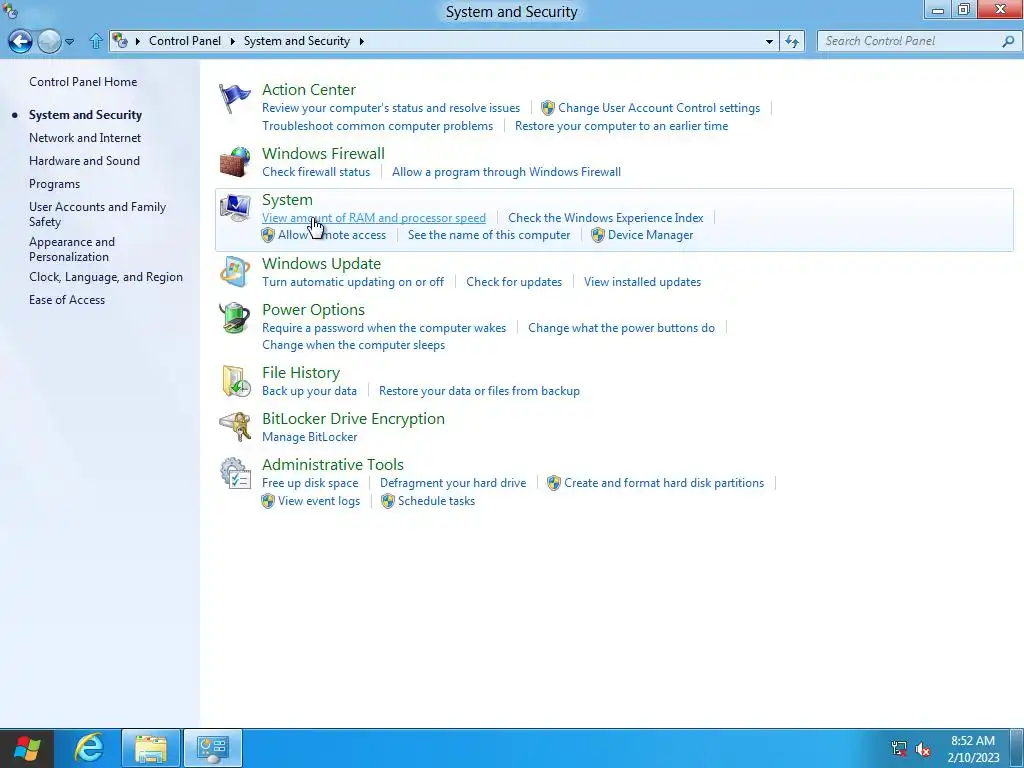Click the Control Panel taskbar icon
The image size is (1024, 768).
click(213, 748)
